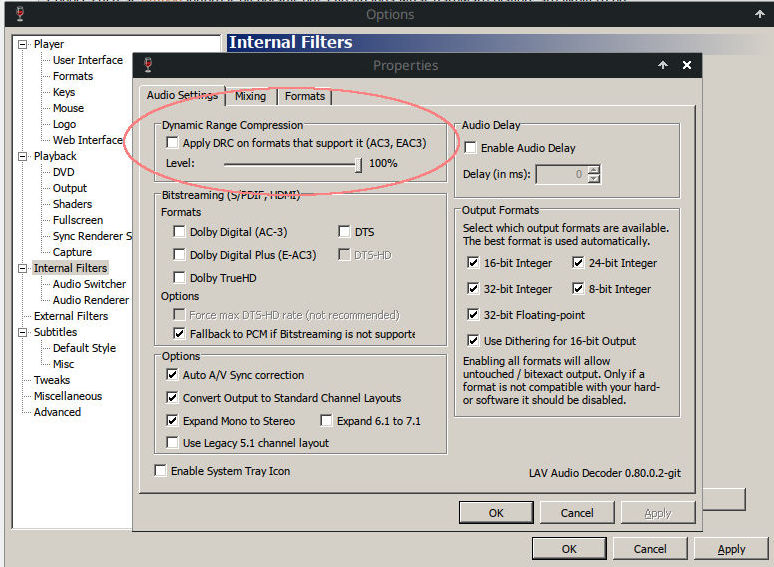Select Audio Renderer in the tree
Viewport: 774px width, 567px height.
tap(91, 300)
